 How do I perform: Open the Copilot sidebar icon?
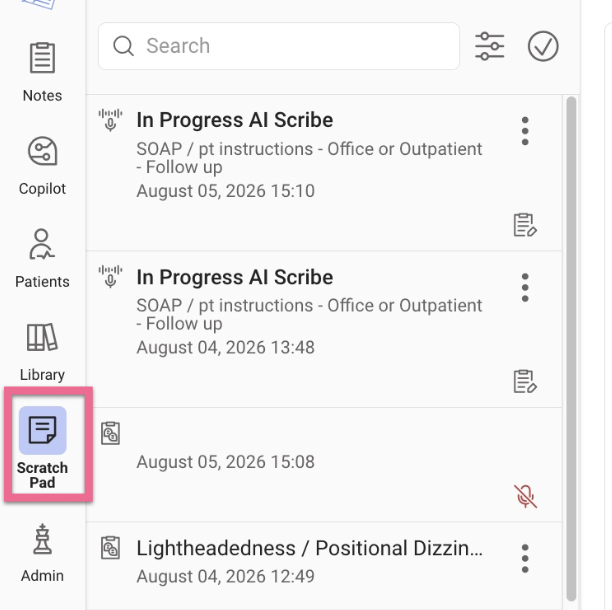pos(42,166)
